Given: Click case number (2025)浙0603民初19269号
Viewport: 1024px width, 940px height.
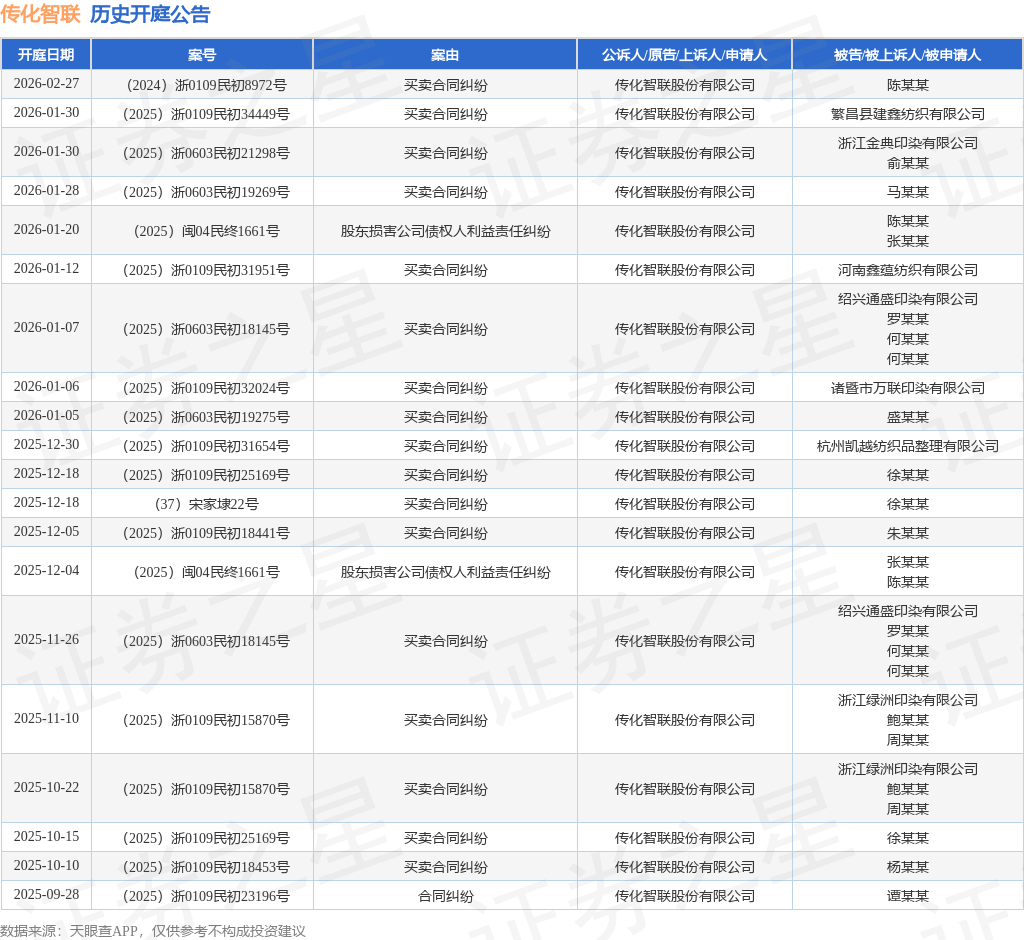Looking at the screenshot, I should pyautogui.click(x=206, y=192).
